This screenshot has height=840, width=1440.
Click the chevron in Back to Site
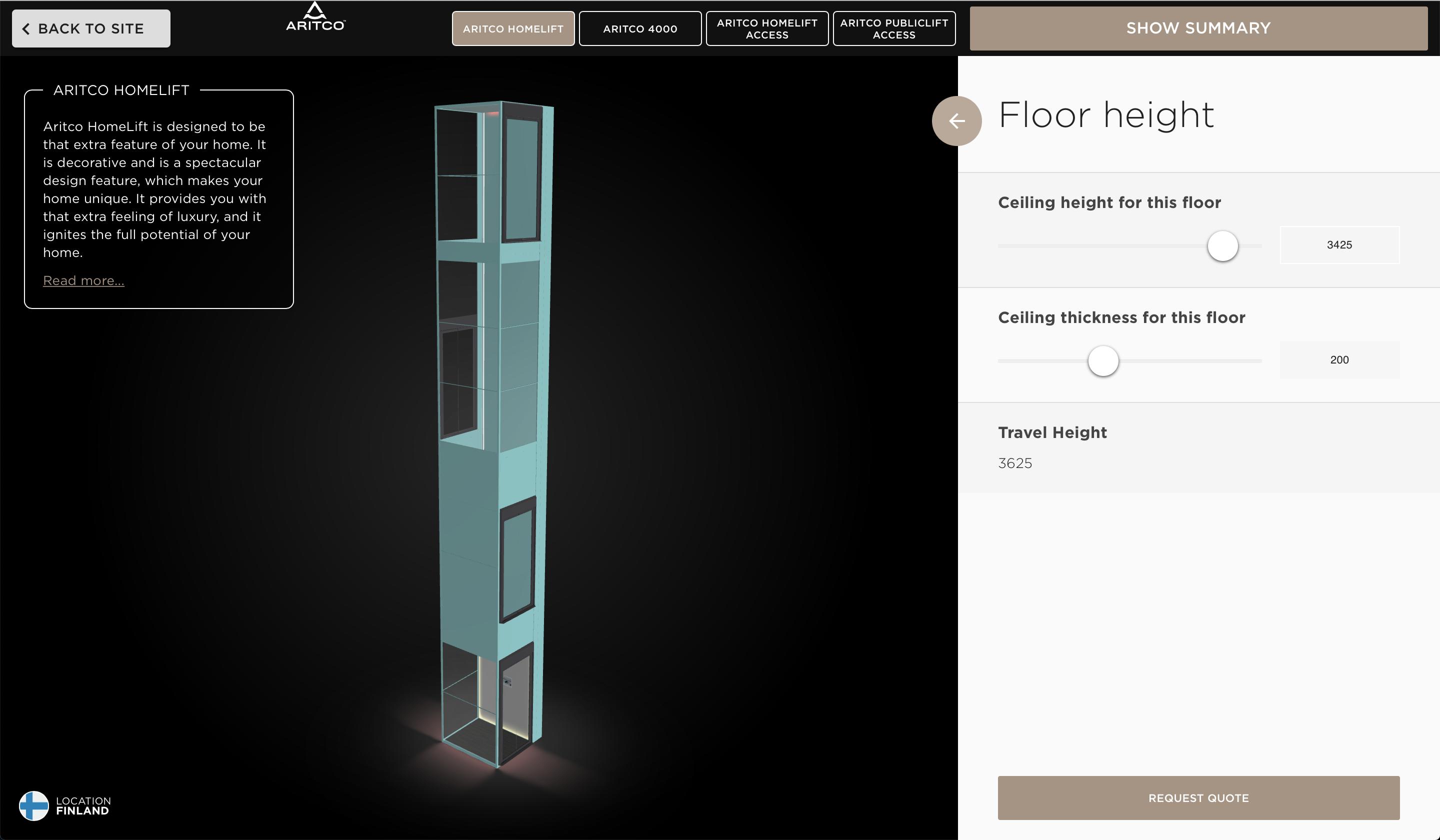(x=25, y=28)
